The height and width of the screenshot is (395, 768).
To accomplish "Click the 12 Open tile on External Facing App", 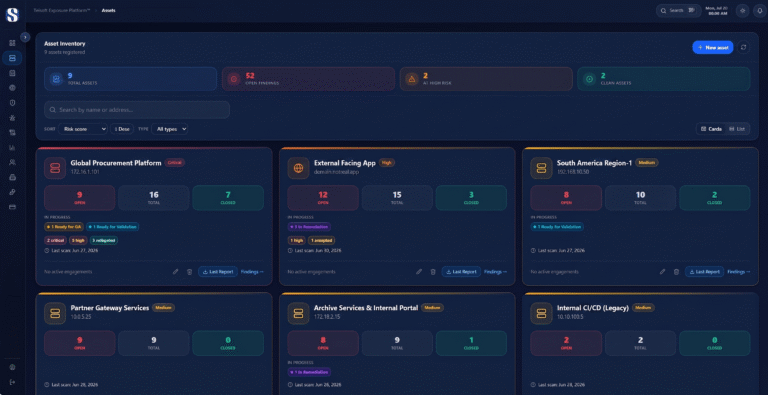I will pos(323,198).
